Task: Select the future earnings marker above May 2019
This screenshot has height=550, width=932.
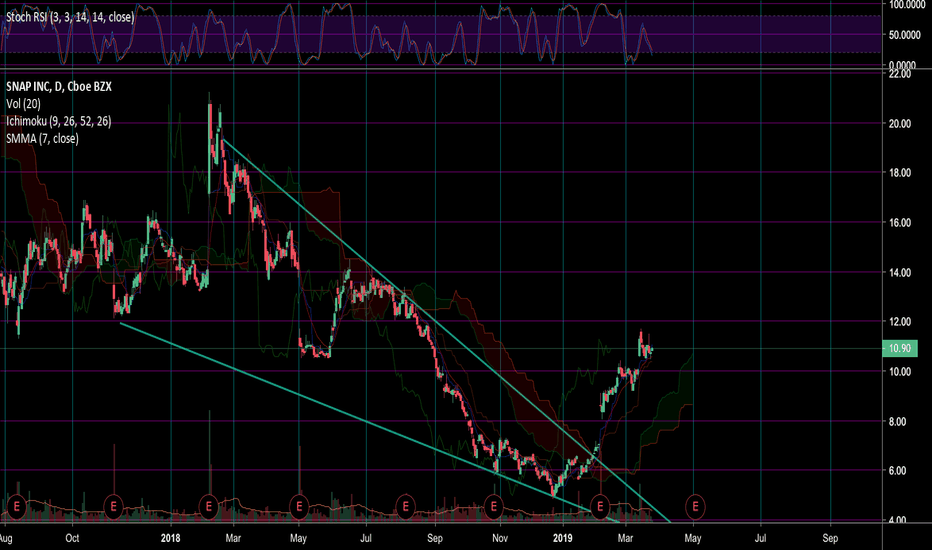Action: coord(695,507)
